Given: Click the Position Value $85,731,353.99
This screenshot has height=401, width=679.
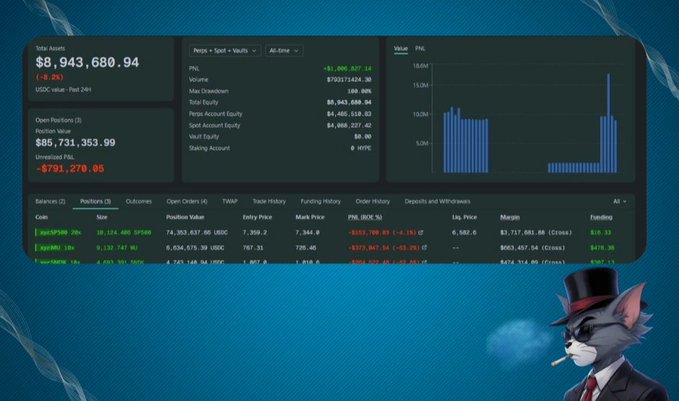Looking at the screenshot, I should 75,142.
